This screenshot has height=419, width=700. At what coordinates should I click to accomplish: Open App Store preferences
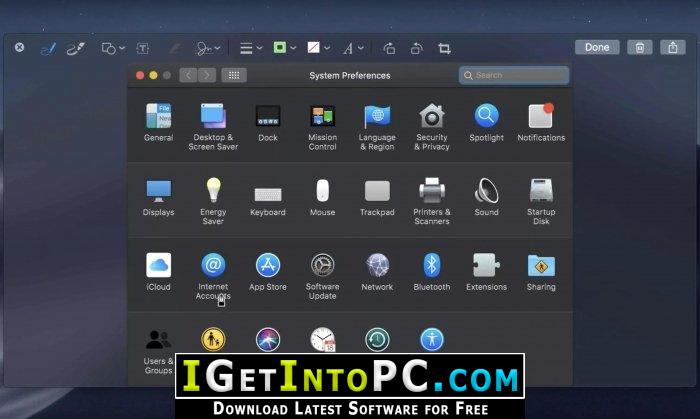pos(268,272)
